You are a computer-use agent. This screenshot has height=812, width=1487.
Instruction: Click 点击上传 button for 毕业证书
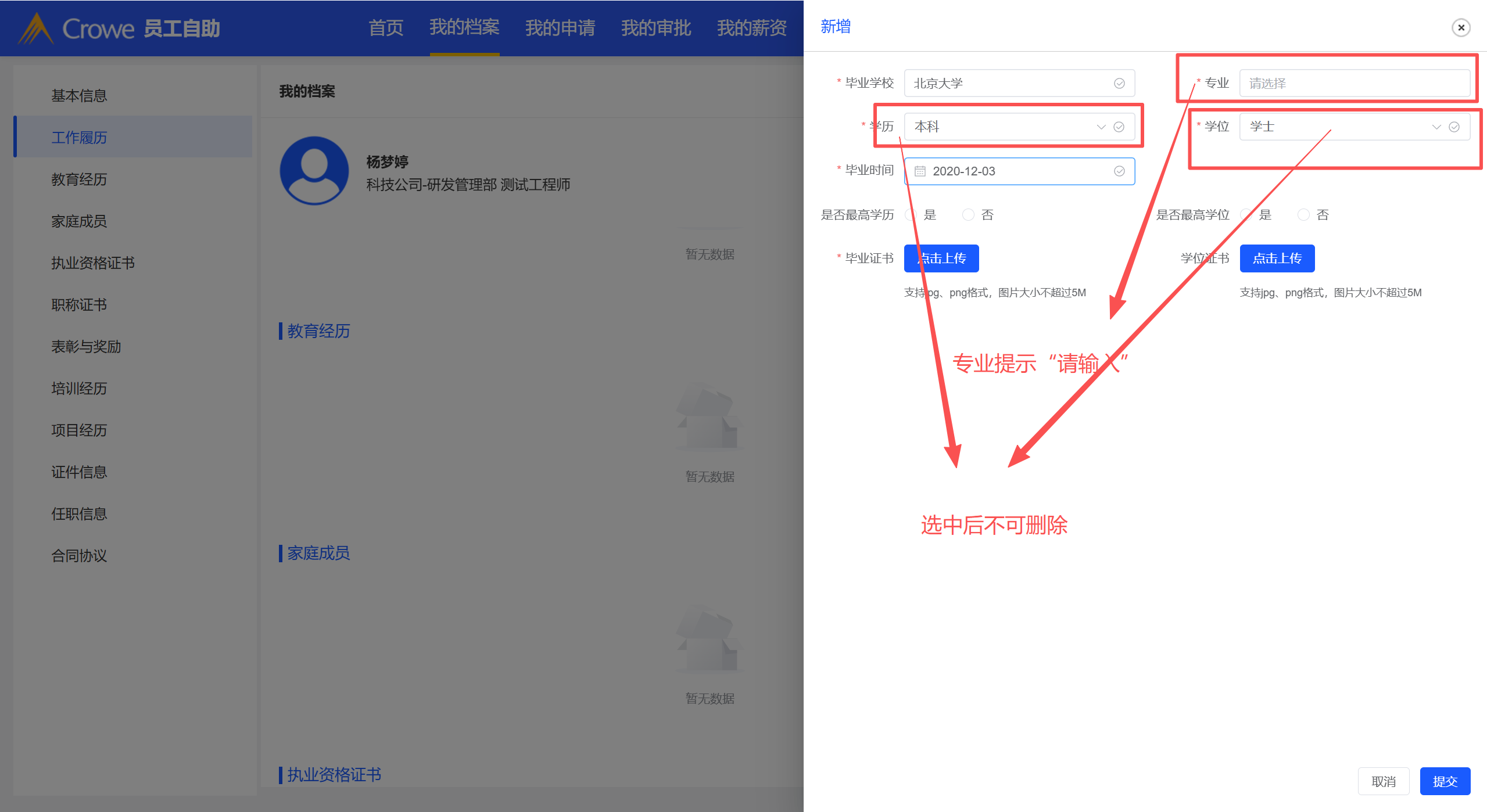tap(941, 258)
